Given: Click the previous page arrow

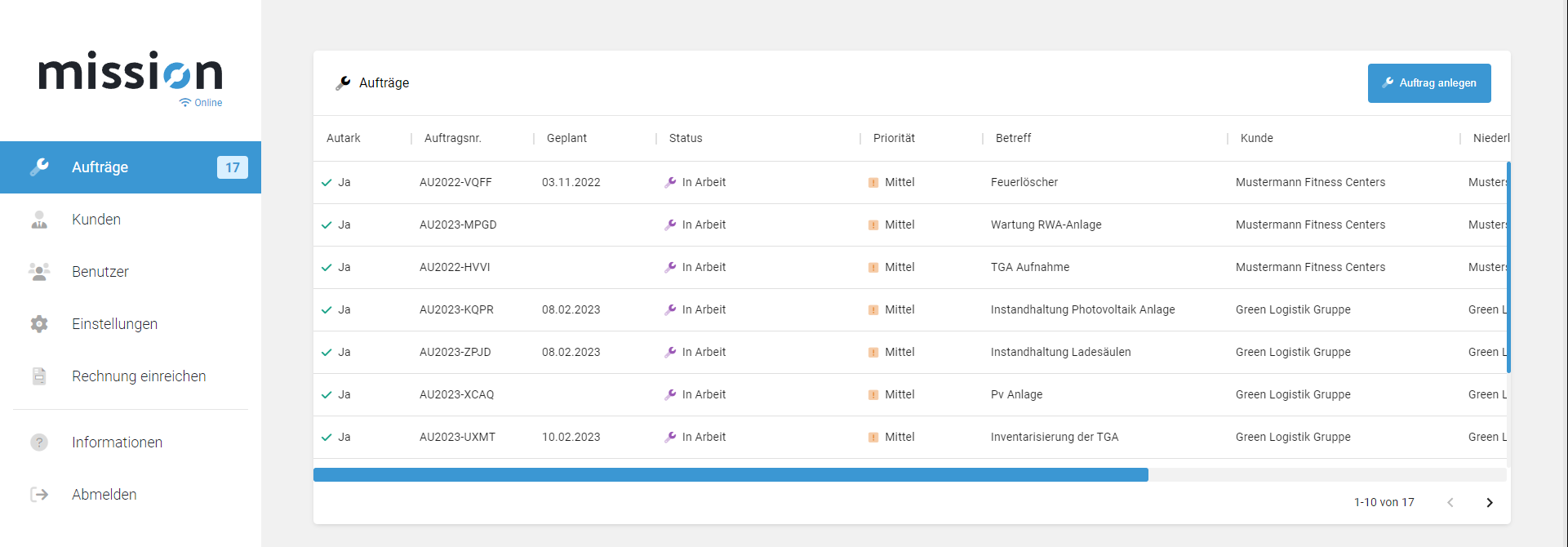Looking at the screenshot, I should click(x=1450, y=503).
